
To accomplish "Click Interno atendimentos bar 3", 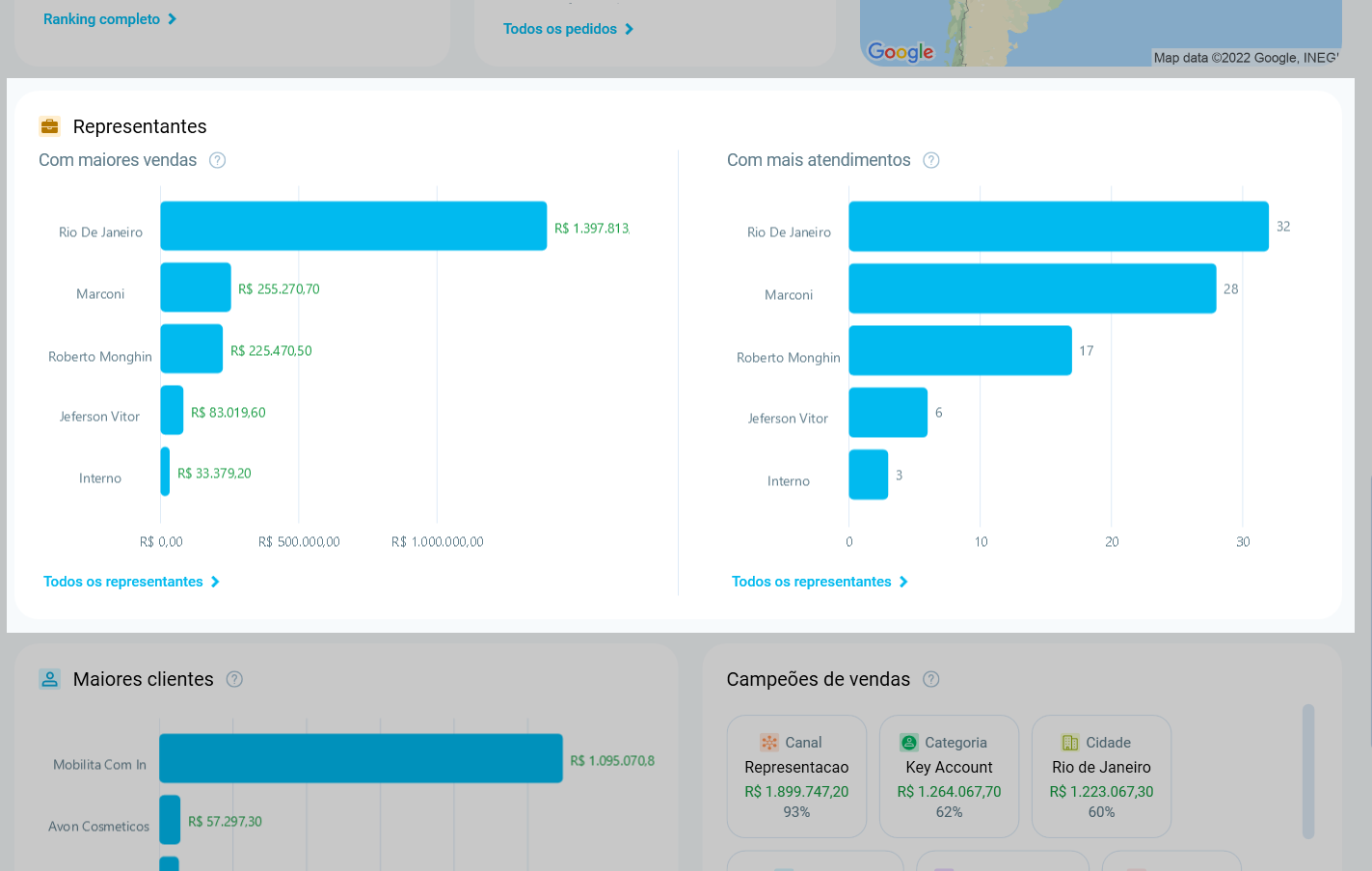I will [x=869, y=475].
